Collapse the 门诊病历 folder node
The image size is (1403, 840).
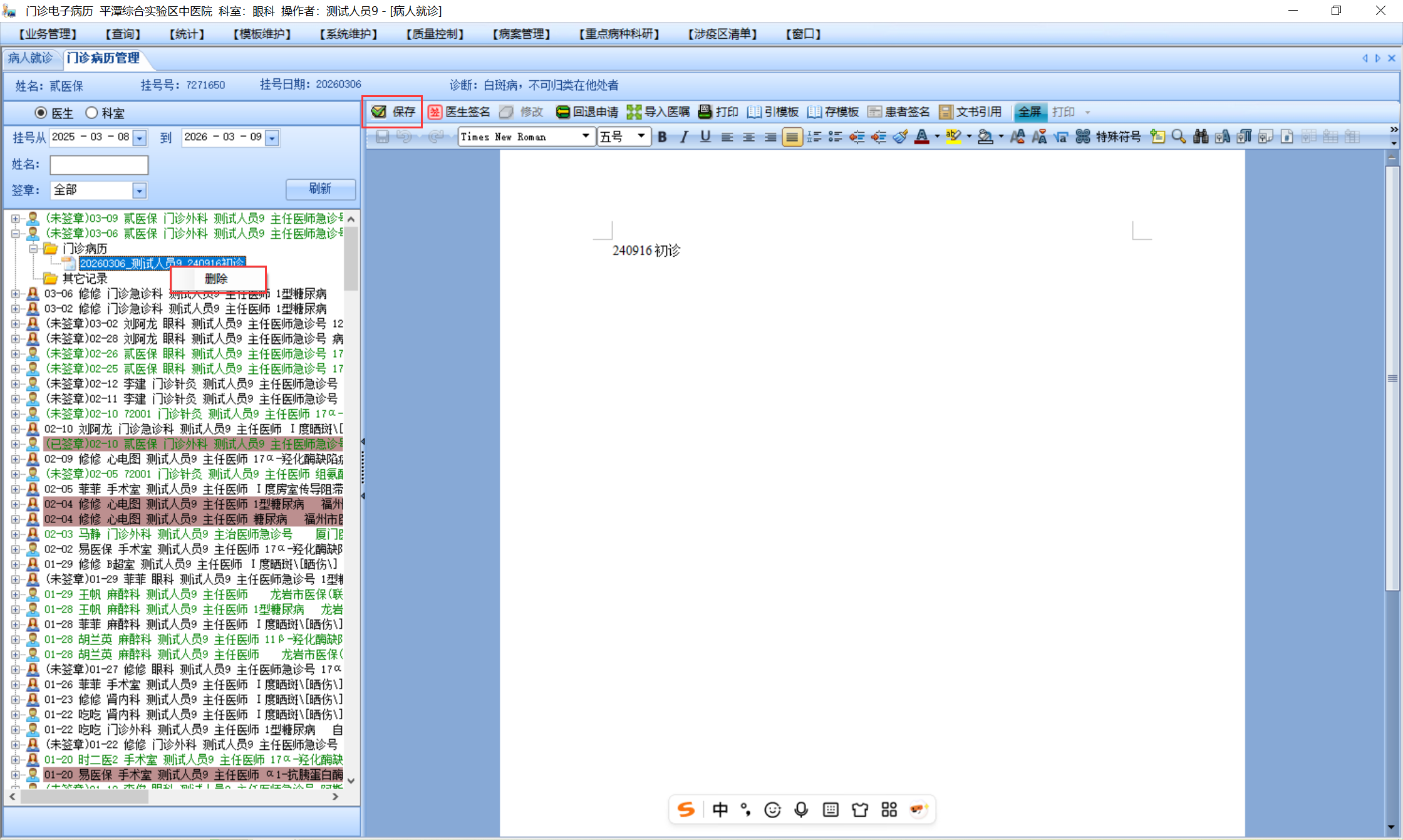pyautogui.click(x=34, y=249)
